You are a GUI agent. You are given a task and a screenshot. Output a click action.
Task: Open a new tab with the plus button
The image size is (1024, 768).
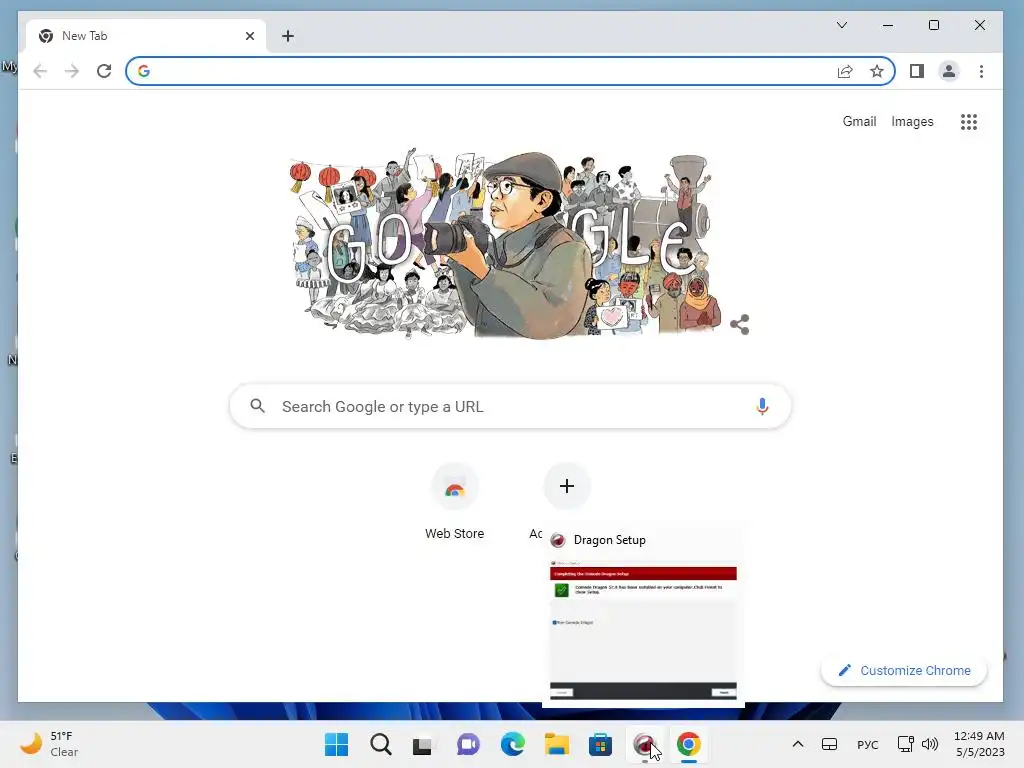tap(288, 36)
